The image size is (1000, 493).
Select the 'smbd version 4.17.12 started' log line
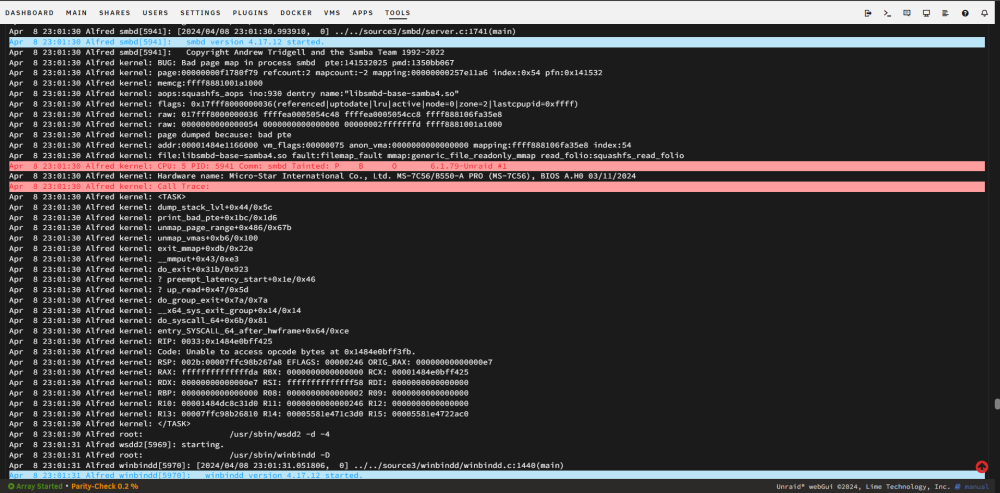[498, 42]
